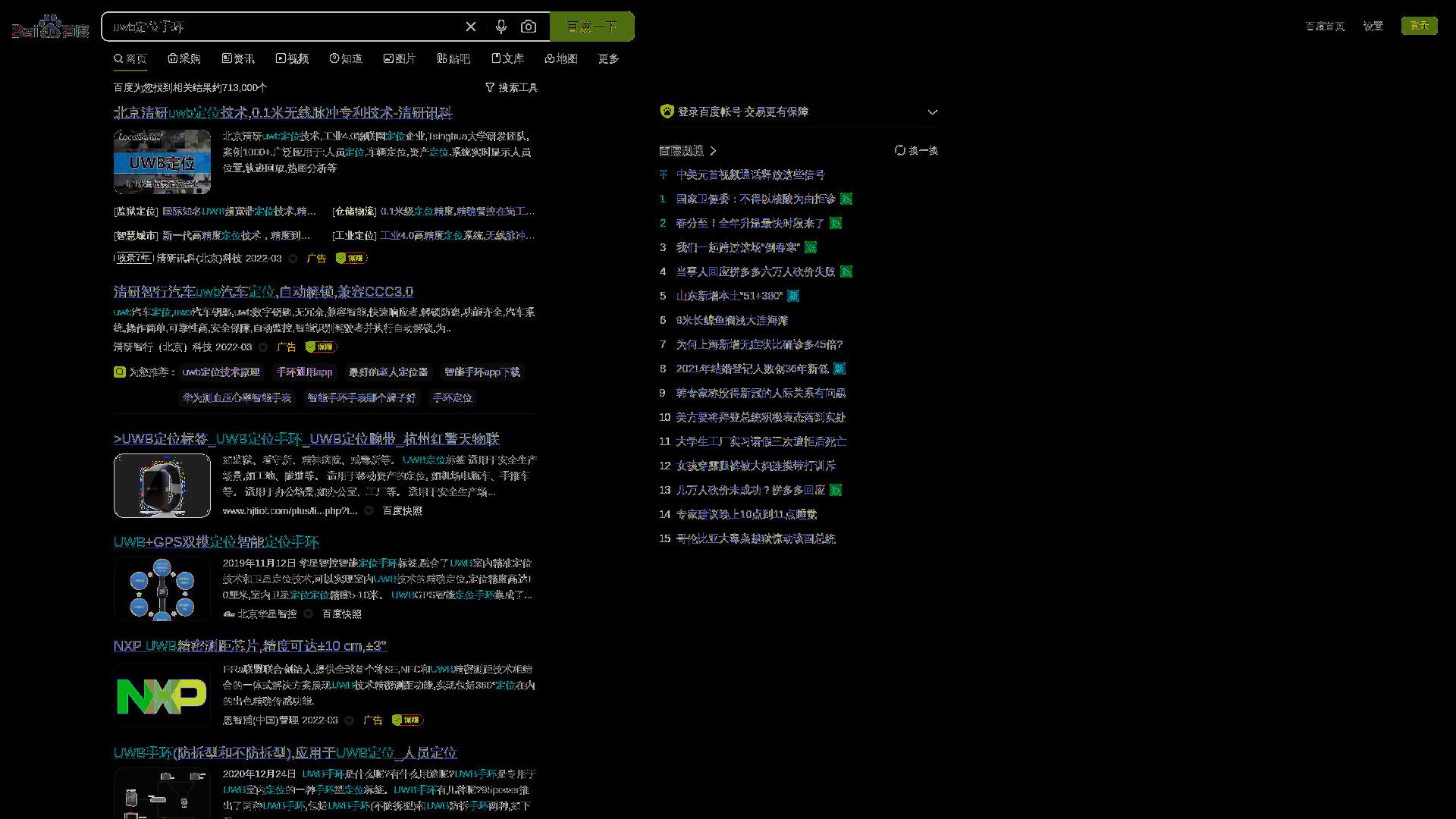Image resolution: width=1456 pixels, height=819 pixels.
Task: Open the 视频 tab
Action: 292,58
